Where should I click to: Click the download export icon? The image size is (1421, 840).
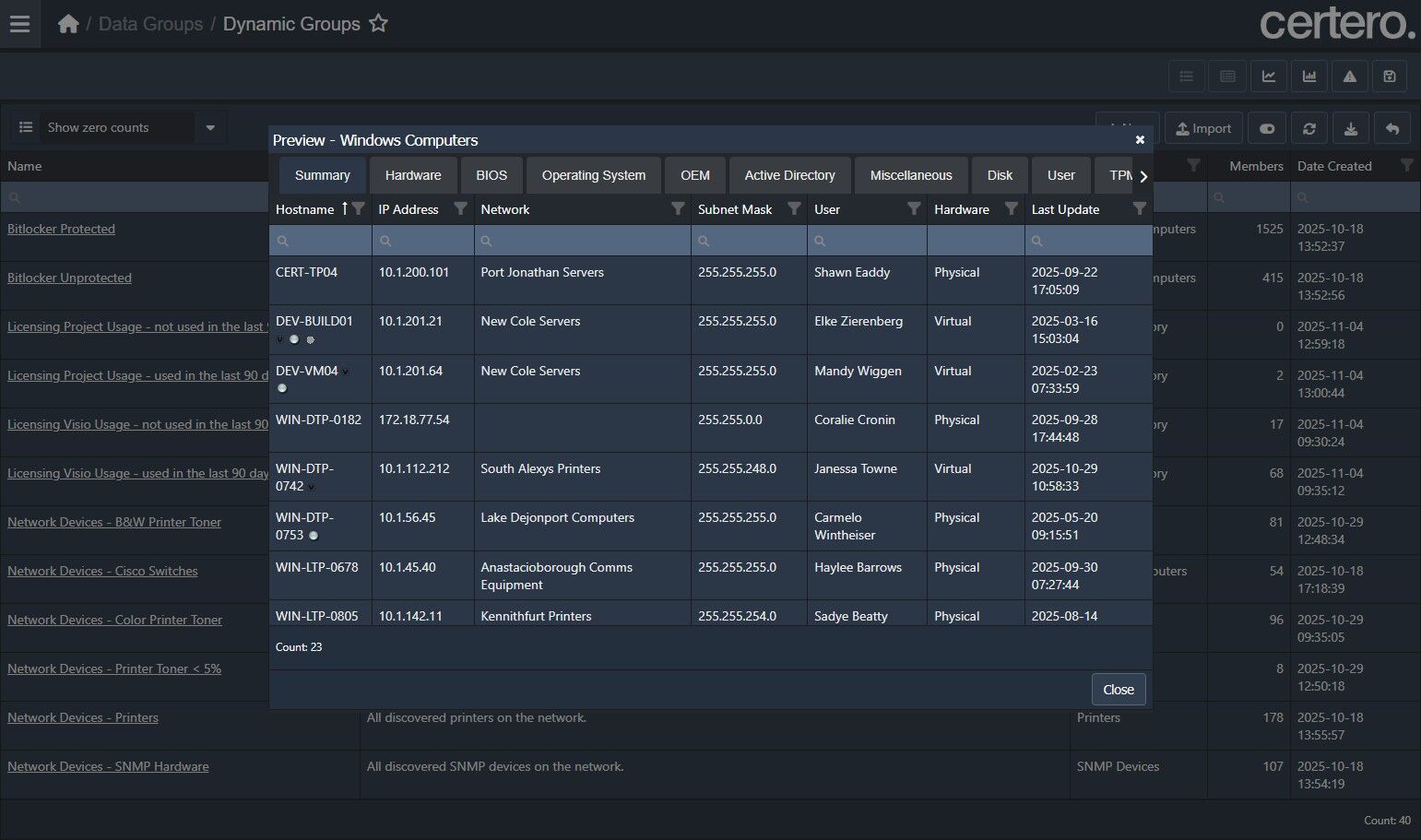pyautogui.click(x=1351, y=129)
